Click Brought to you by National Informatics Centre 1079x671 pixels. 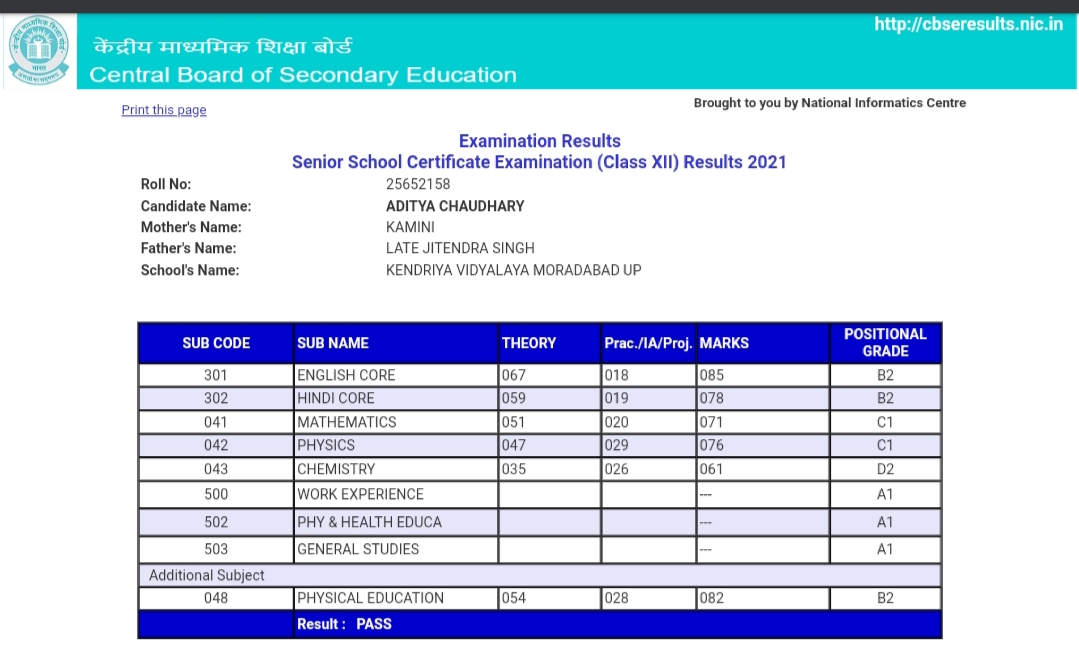[830, 103]
